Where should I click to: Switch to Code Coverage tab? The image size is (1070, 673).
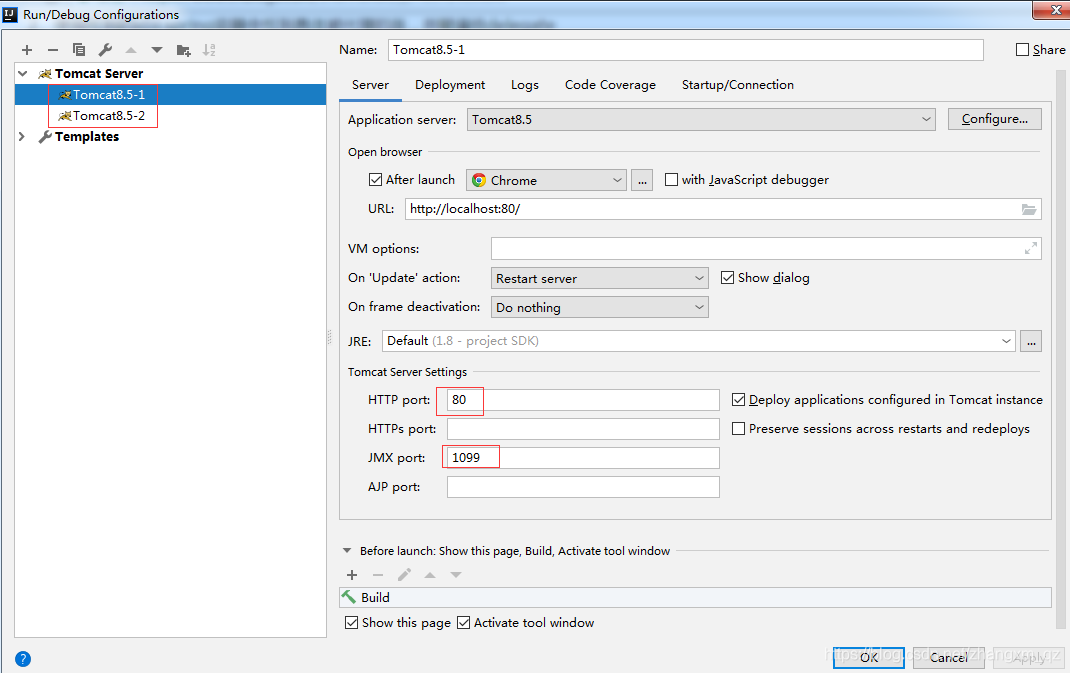pyautogui.click(x=610, y=85)
